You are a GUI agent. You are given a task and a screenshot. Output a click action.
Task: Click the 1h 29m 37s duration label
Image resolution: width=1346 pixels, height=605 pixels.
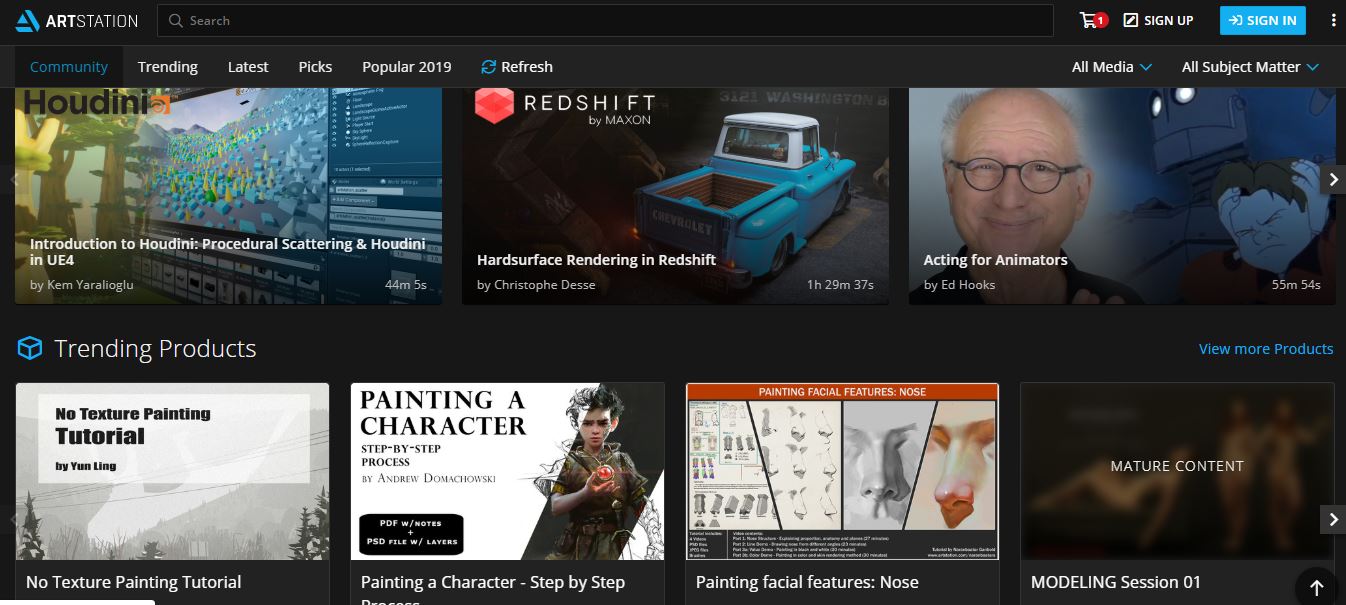click(x=840, y=285)
